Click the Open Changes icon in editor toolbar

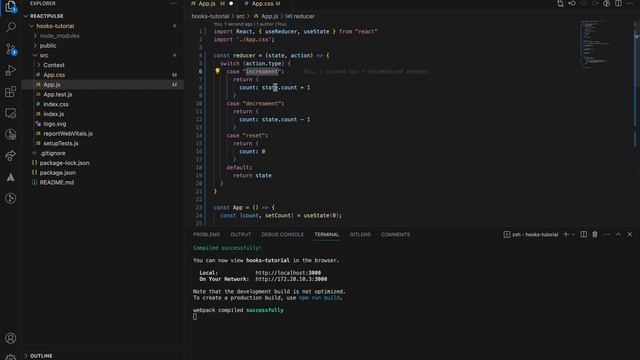click(560, 4)
